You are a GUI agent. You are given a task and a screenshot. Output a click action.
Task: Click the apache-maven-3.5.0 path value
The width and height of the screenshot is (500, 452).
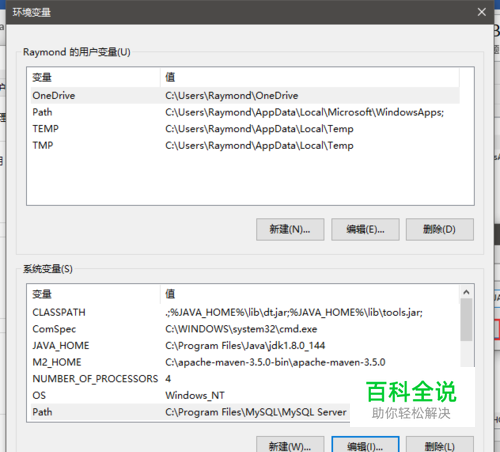click(x=275, y=362)
